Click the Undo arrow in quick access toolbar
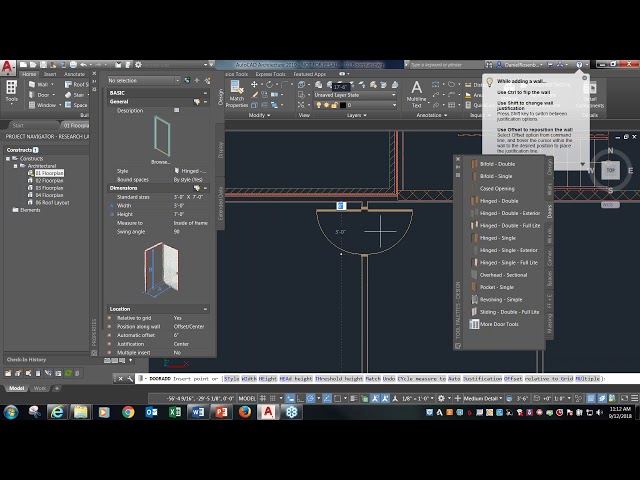 84,64
